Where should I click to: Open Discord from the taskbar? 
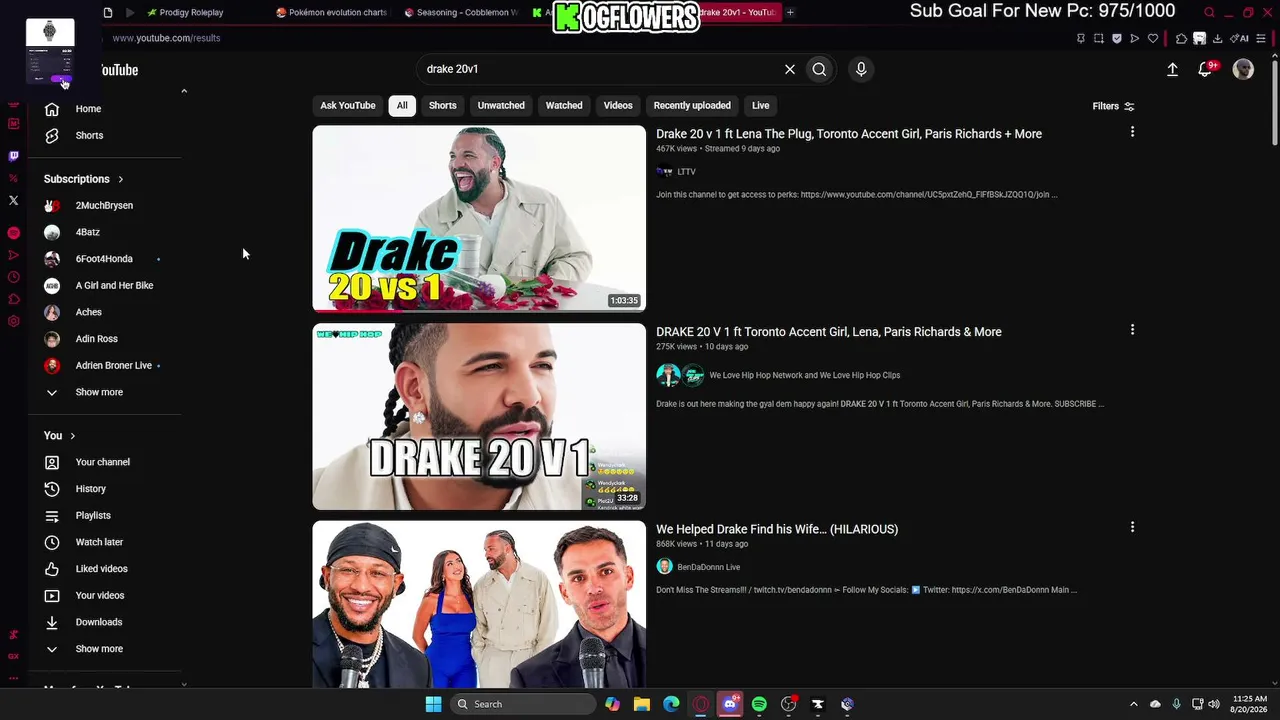tap(730, 704)
